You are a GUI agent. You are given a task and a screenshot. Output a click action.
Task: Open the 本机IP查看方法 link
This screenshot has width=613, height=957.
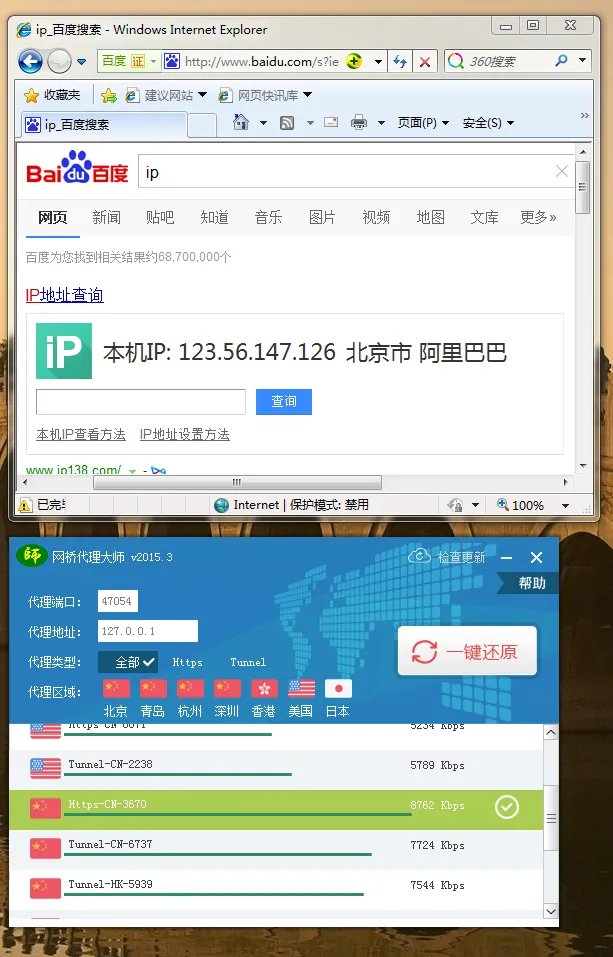(81, 435)
